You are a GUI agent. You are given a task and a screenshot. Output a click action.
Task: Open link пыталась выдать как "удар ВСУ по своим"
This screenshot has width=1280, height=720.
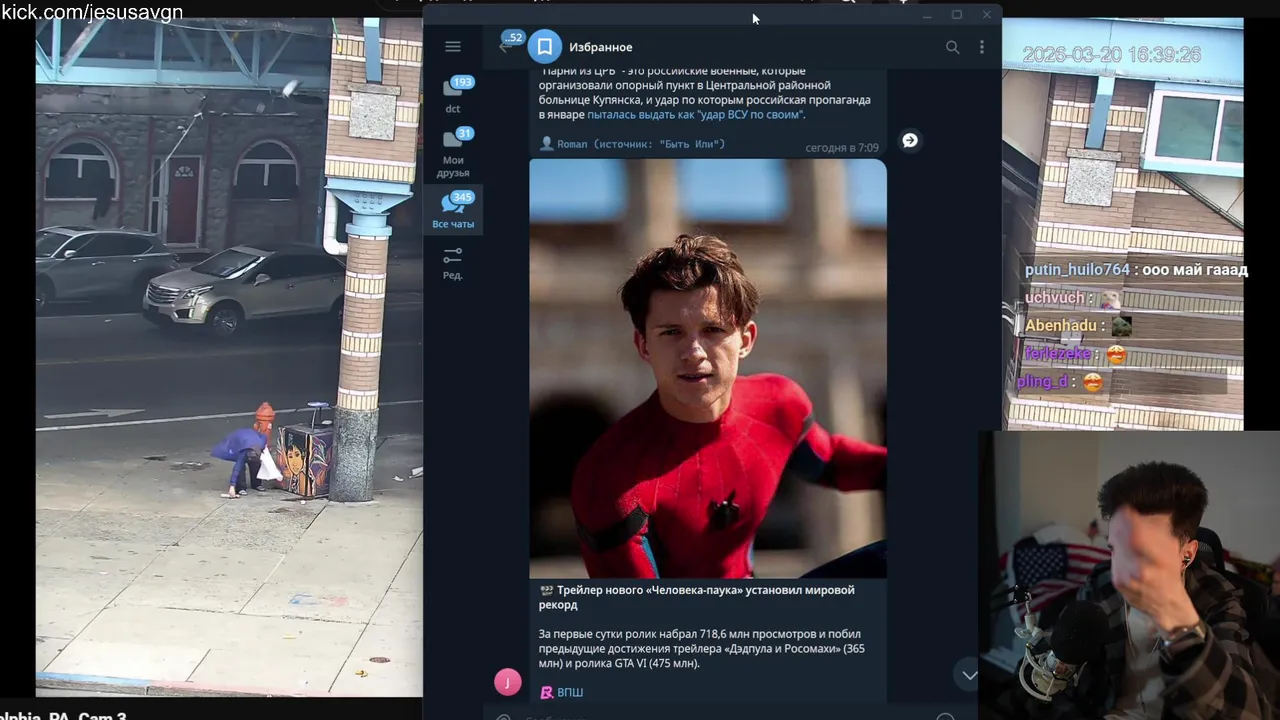pyautogui.click(x=696, y=115)
